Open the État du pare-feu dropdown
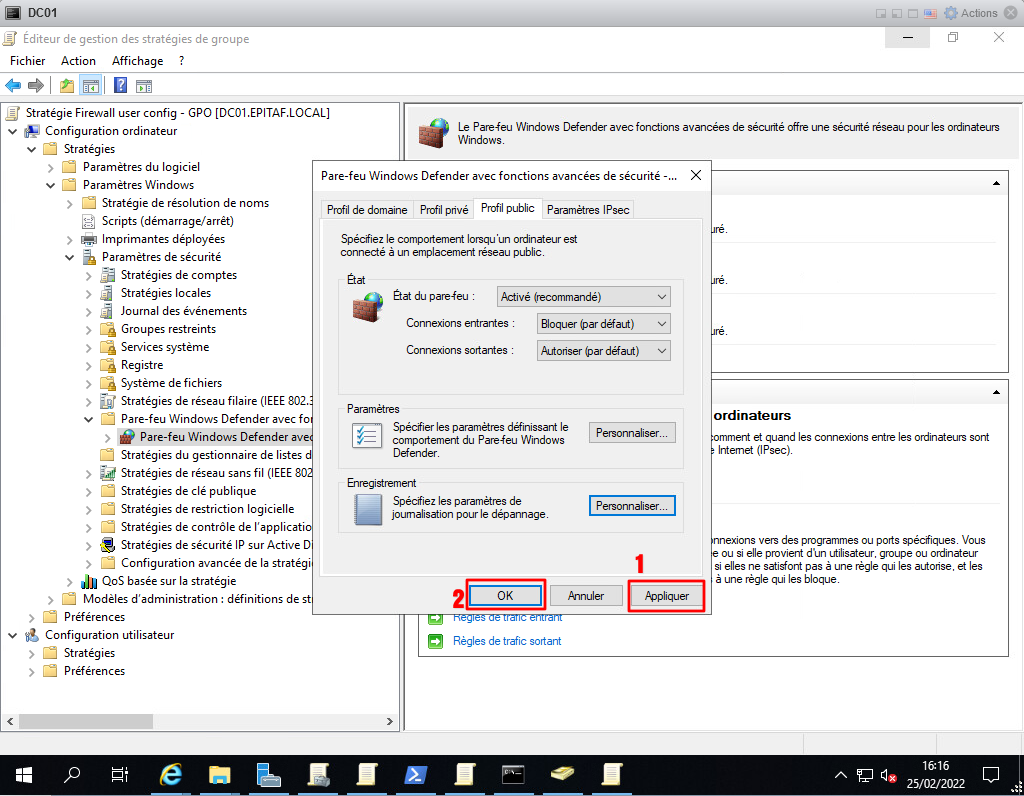This screenshot has height=796, width=1024. point(584,296)
